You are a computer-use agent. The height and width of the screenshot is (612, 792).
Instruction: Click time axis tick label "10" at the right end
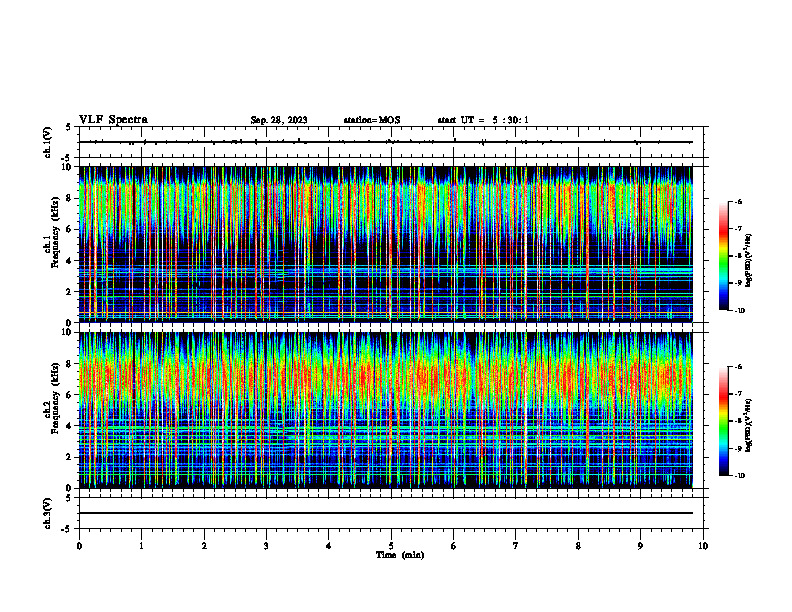coord(703,546)
